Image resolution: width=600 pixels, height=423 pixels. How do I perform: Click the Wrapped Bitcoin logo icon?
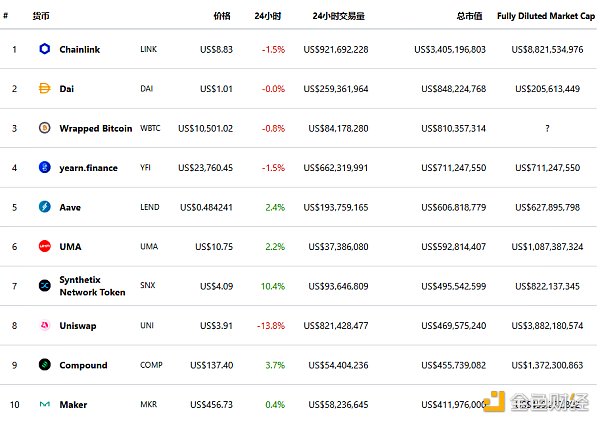(x=44, y=128)
